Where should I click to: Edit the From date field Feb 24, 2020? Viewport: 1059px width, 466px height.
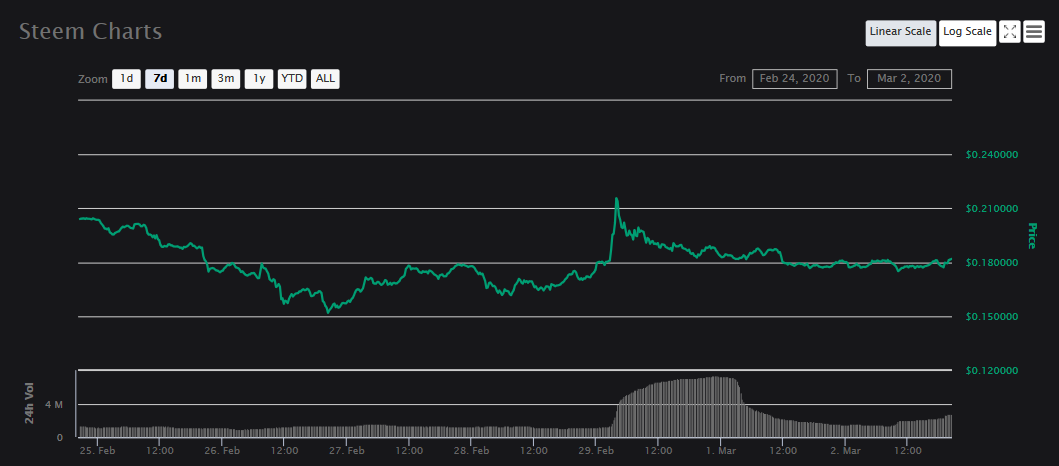(x=795, y=79)
